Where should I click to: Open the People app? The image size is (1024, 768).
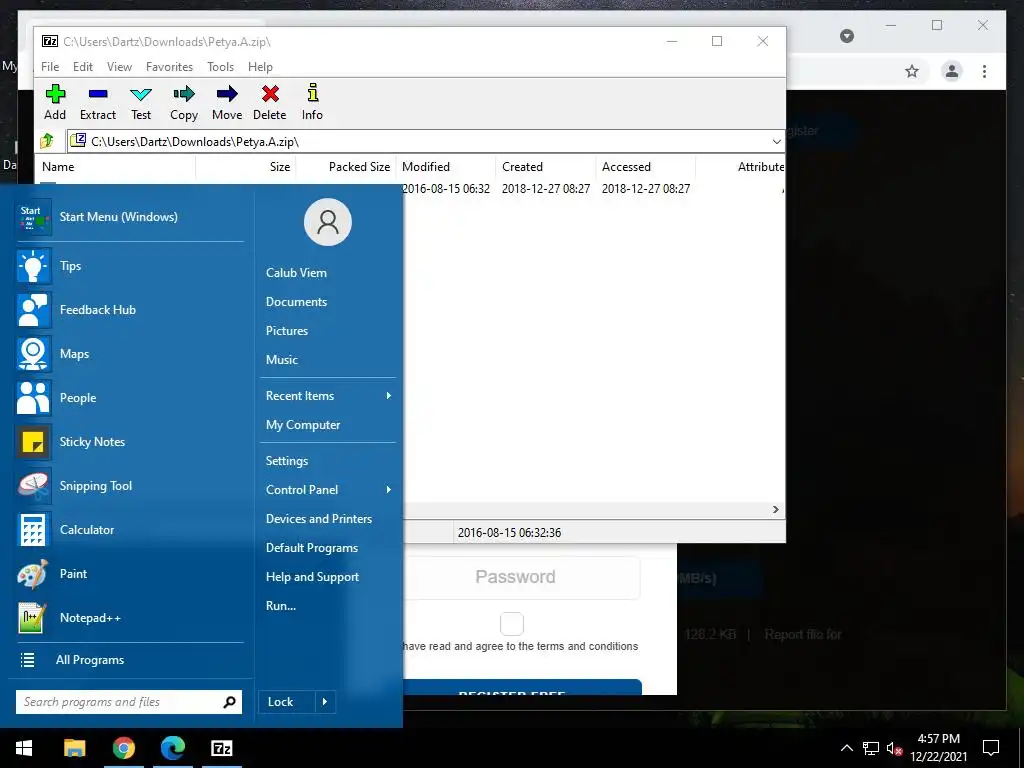pos(129,398)
